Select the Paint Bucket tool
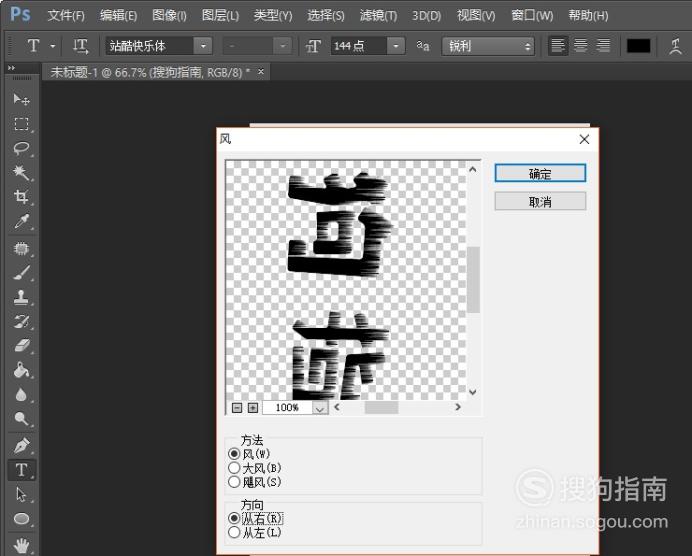The image size is (692, 556). click(x=21, y=370)
